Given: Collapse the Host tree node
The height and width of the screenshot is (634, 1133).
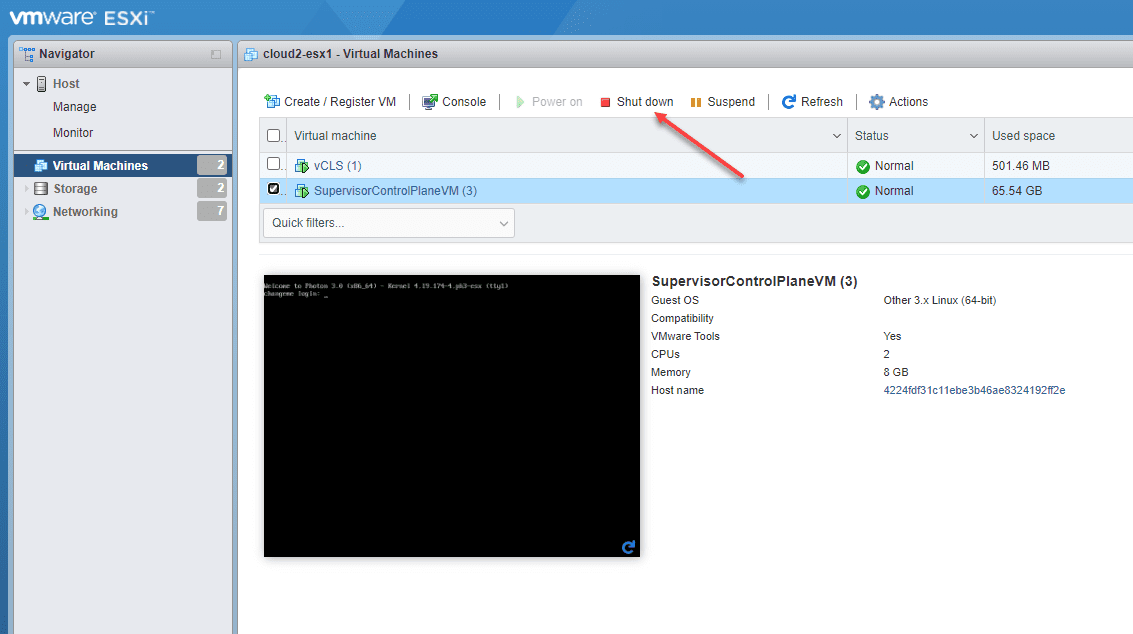Looking at the screenshot, I should coord(27,84).
